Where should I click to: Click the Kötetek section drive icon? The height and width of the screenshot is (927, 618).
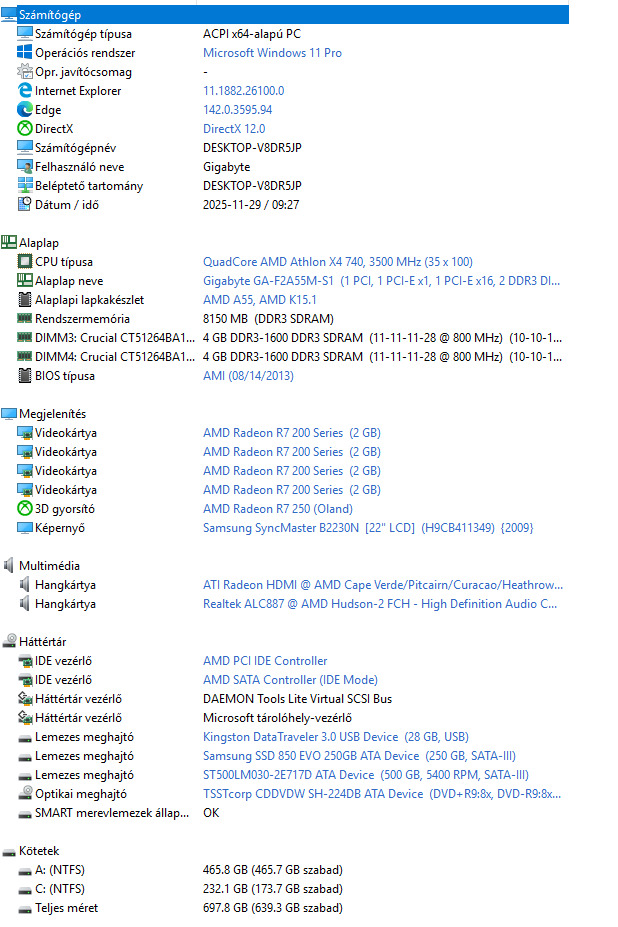pyautogui.click(x=9, y=851)
